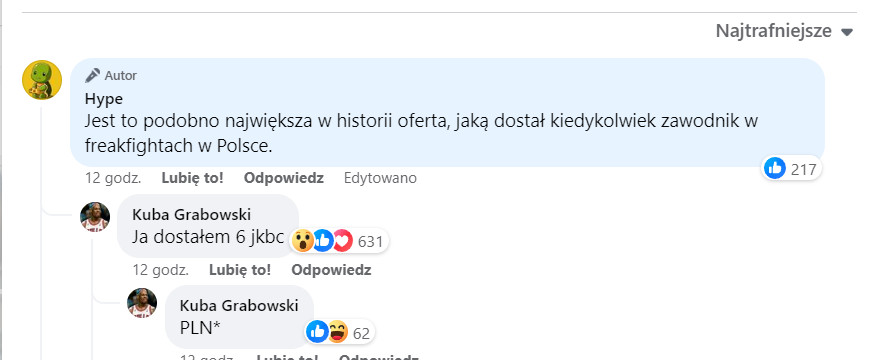Click the haha emoji reaction on PLN* reply
This screenshot has width=875, height=360.
pyautogui.click(x=337, y=332)
